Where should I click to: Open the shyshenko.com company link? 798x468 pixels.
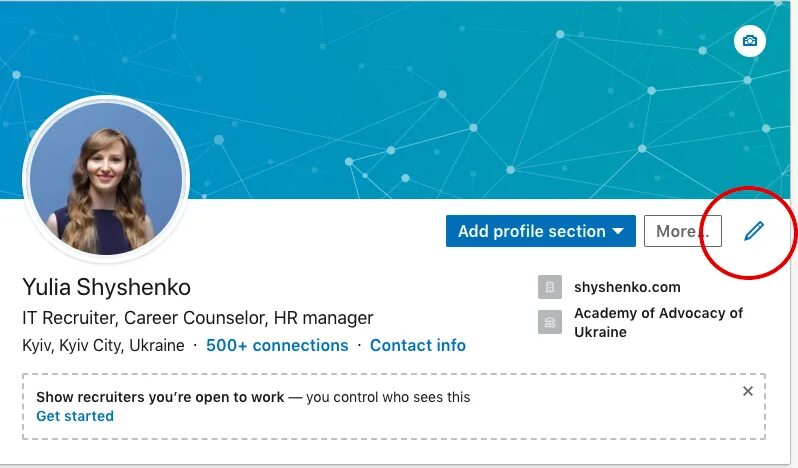[627, 287]
